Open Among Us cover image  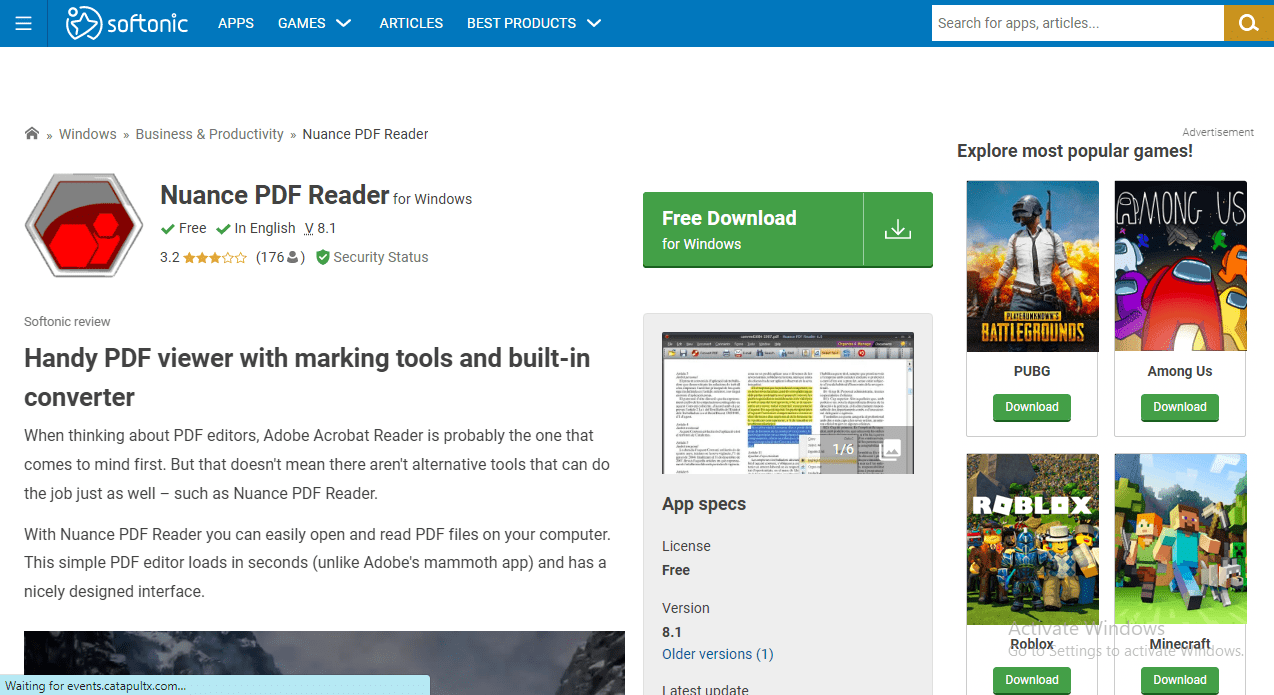tap(1180, 266)
